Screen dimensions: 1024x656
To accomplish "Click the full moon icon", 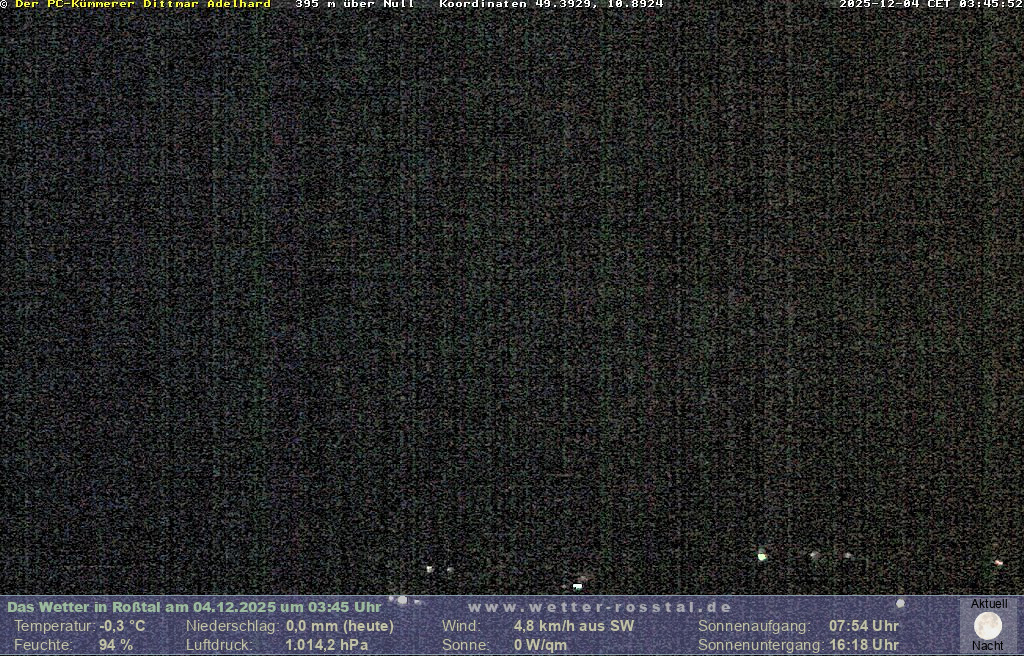I will [x=988, y=626].
